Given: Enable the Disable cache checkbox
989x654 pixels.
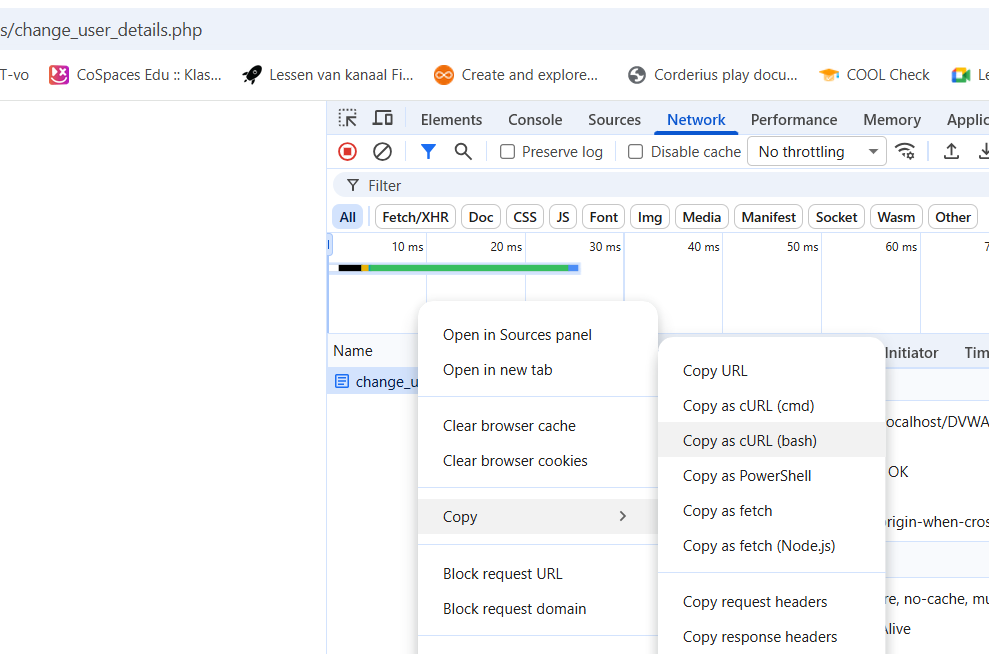Looking at the screenshot, I should [636, 152].
